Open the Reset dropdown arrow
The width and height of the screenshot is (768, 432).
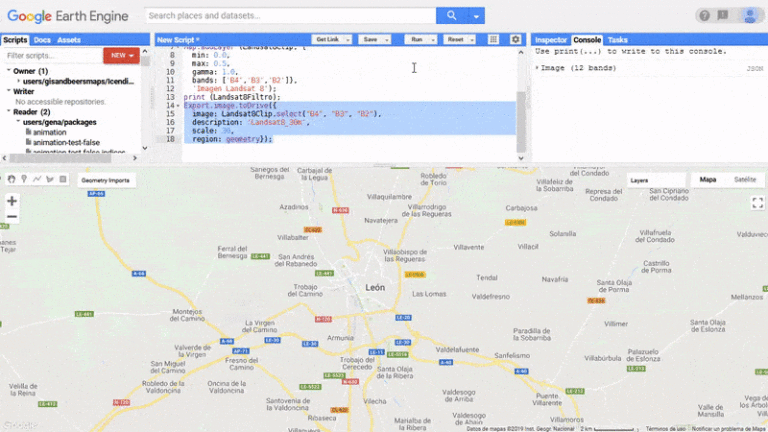pyautogui.click(x=472, y=40)
